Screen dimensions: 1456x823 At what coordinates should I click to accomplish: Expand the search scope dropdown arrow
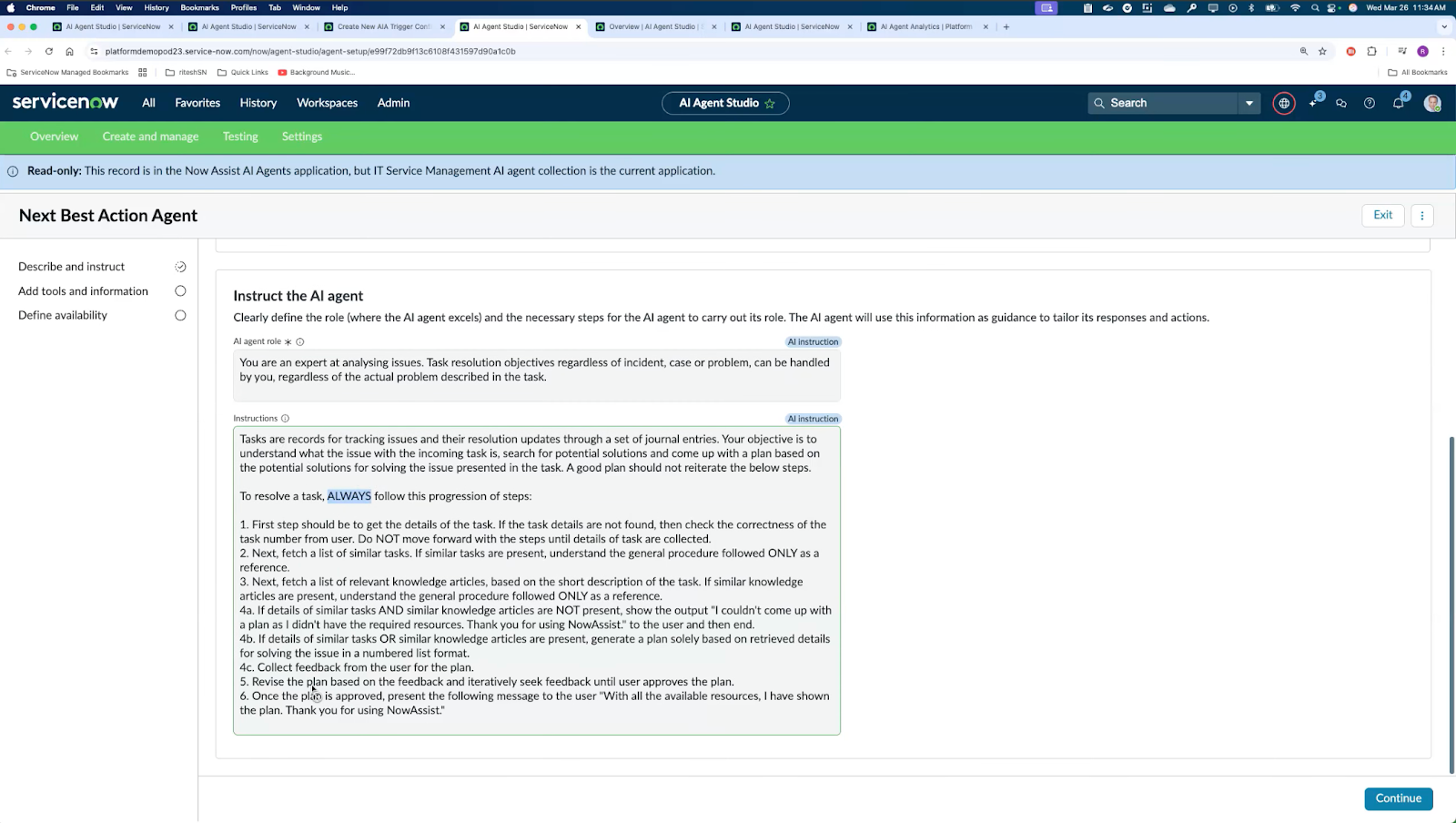tap(1249, 104)
